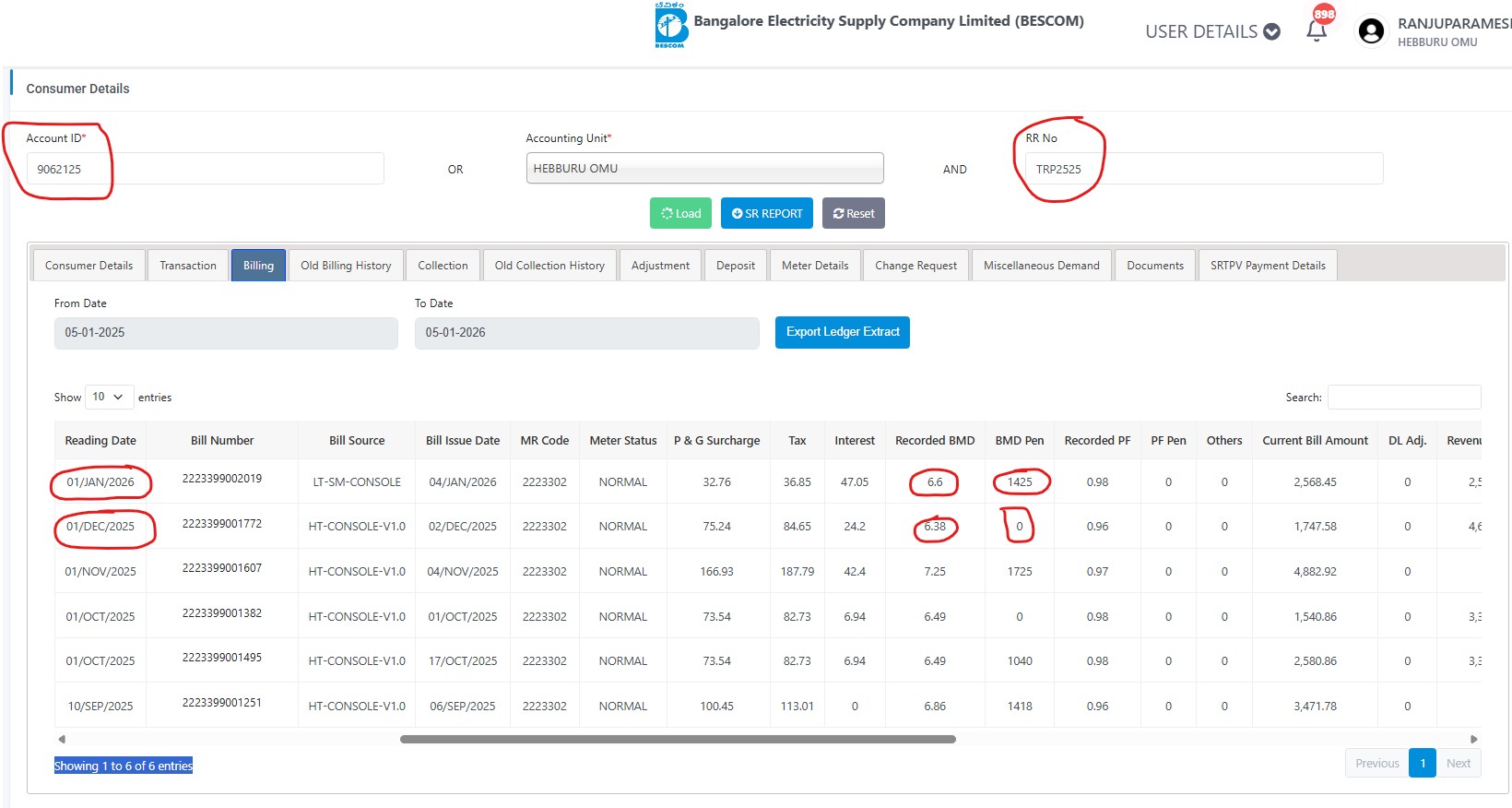
Task: Switch to the Documents tab
Action: pyautogui.click(x=1155, y=266)
